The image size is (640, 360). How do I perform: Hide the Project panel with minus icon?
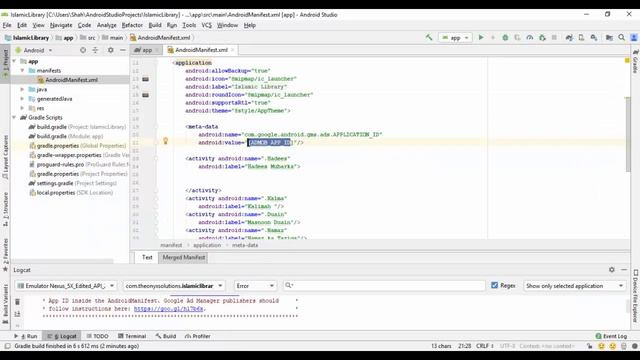click(123, 50)
